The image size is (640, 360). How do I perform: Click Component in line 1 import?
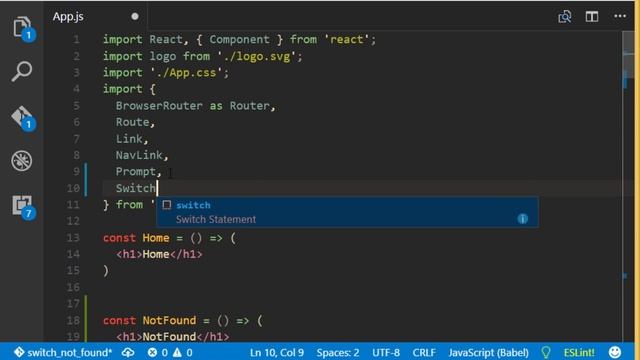tap(240, 40)
